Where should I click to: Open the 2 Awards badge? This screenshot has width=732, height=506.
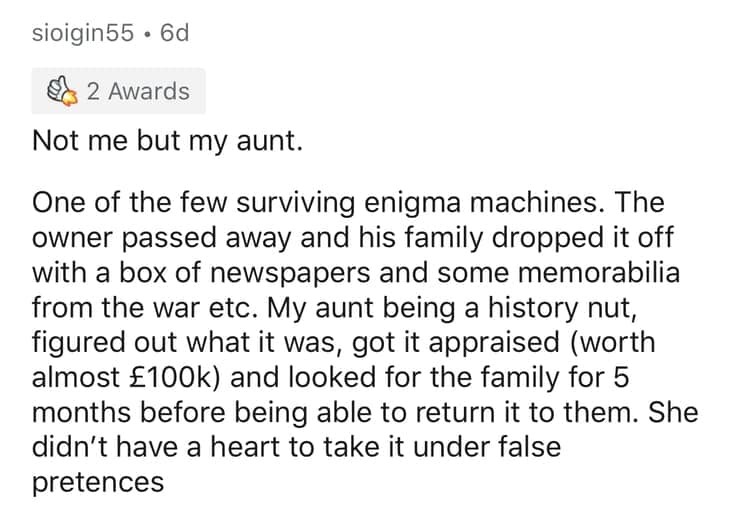(118, 91)
